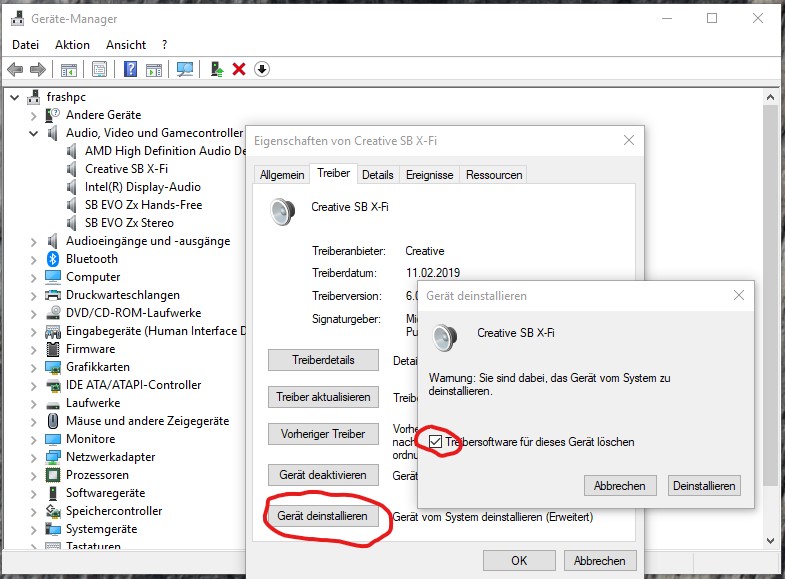Screen dimensions: 785x579
Task: Click the Treiberdetails button
Action: pyautogui.click(x=323, y=360)
